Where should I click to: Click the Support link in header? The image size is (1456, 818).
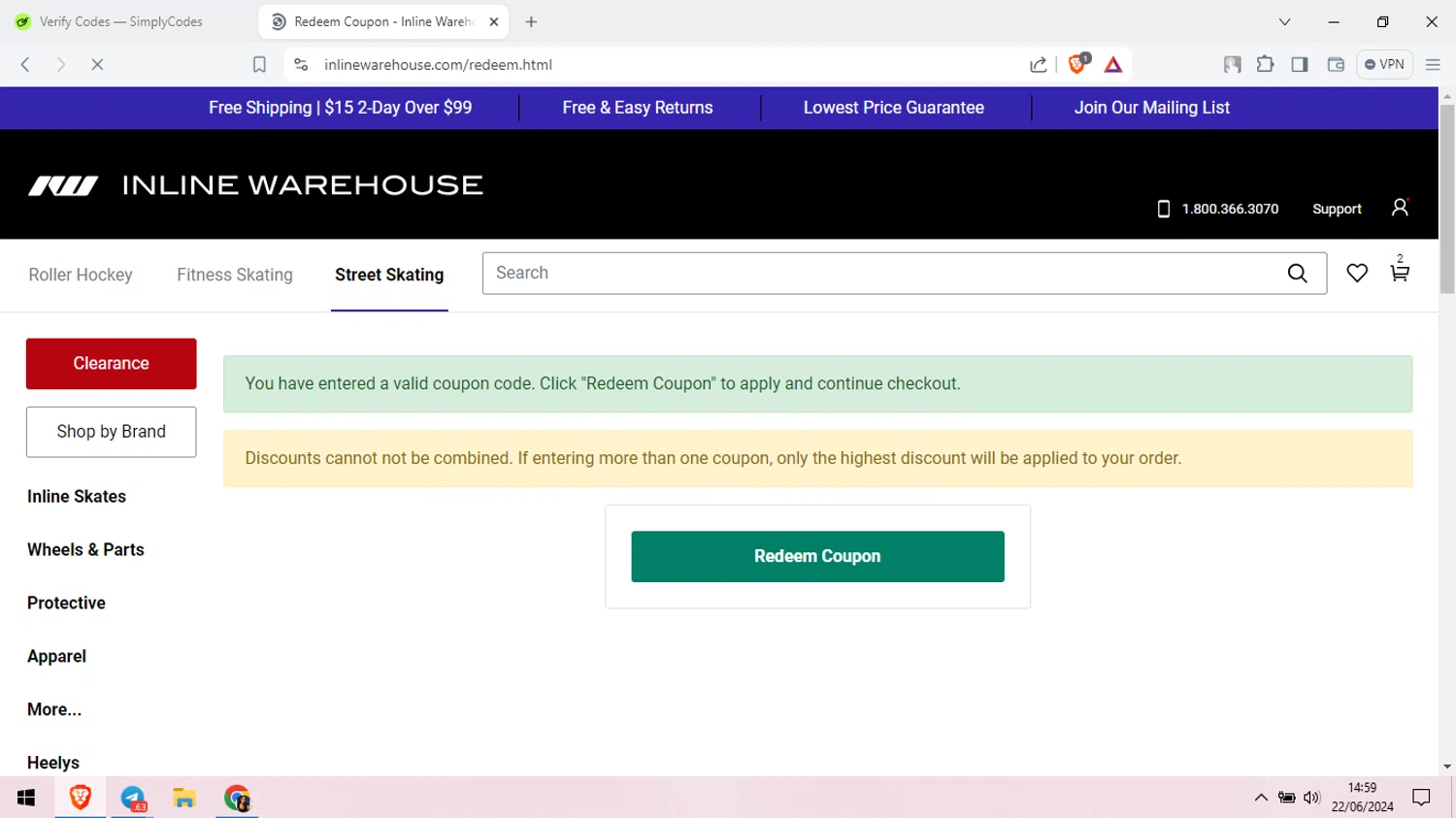1337,209
